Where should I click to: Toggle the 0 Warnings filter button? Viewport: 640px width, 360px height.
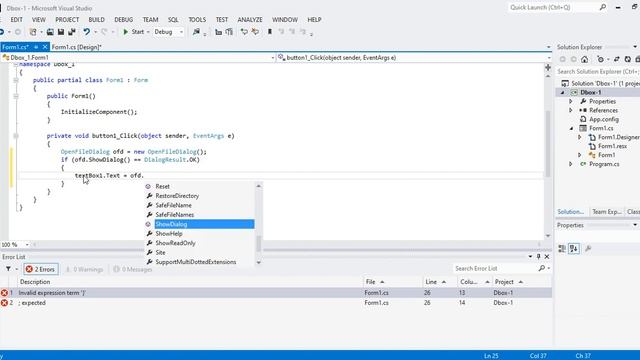84,269
